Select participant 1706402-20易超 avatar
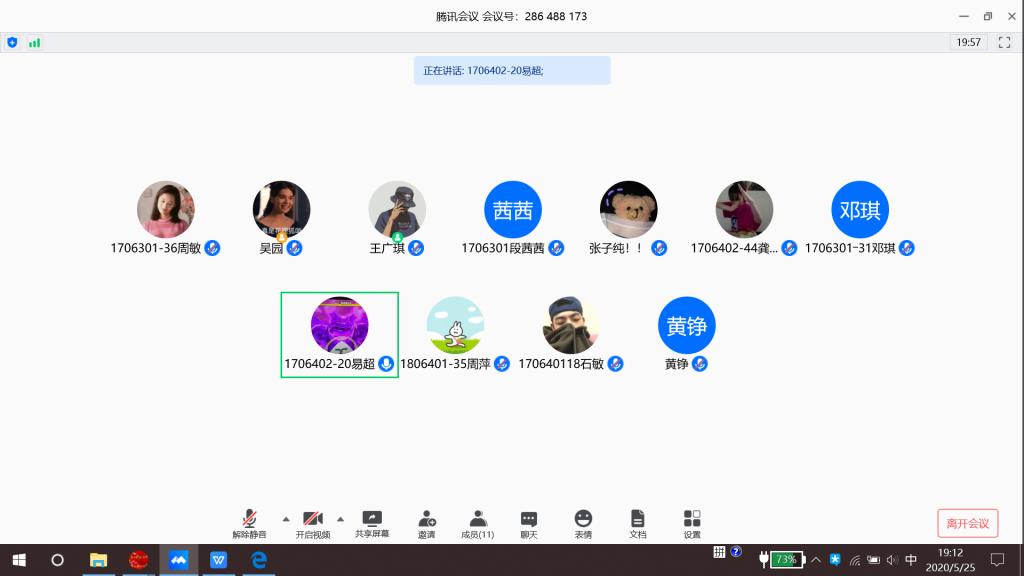 point(339,325)
